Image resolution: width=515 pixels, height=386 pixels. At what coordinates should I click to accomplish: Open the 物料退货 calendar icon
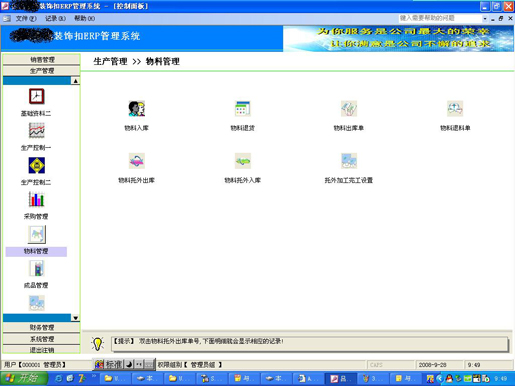pos(243,109)
